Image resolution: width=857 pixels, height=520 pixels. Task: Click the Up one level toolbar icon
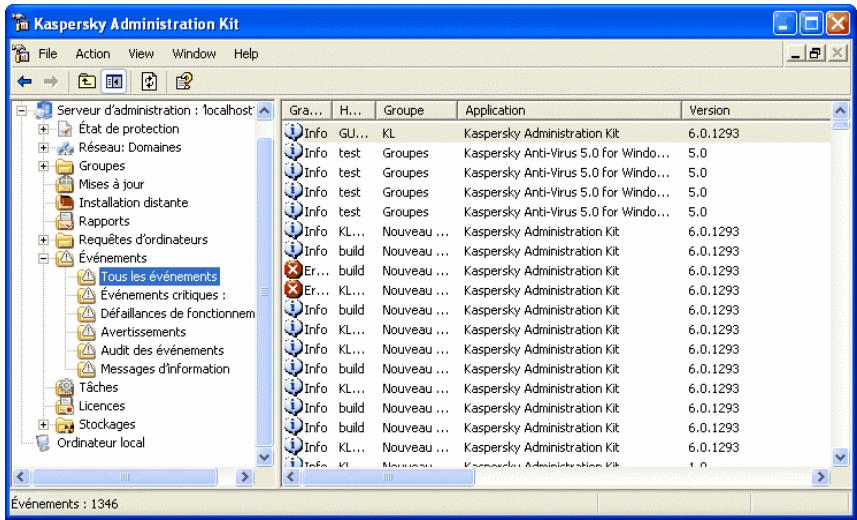click(86, 82)
